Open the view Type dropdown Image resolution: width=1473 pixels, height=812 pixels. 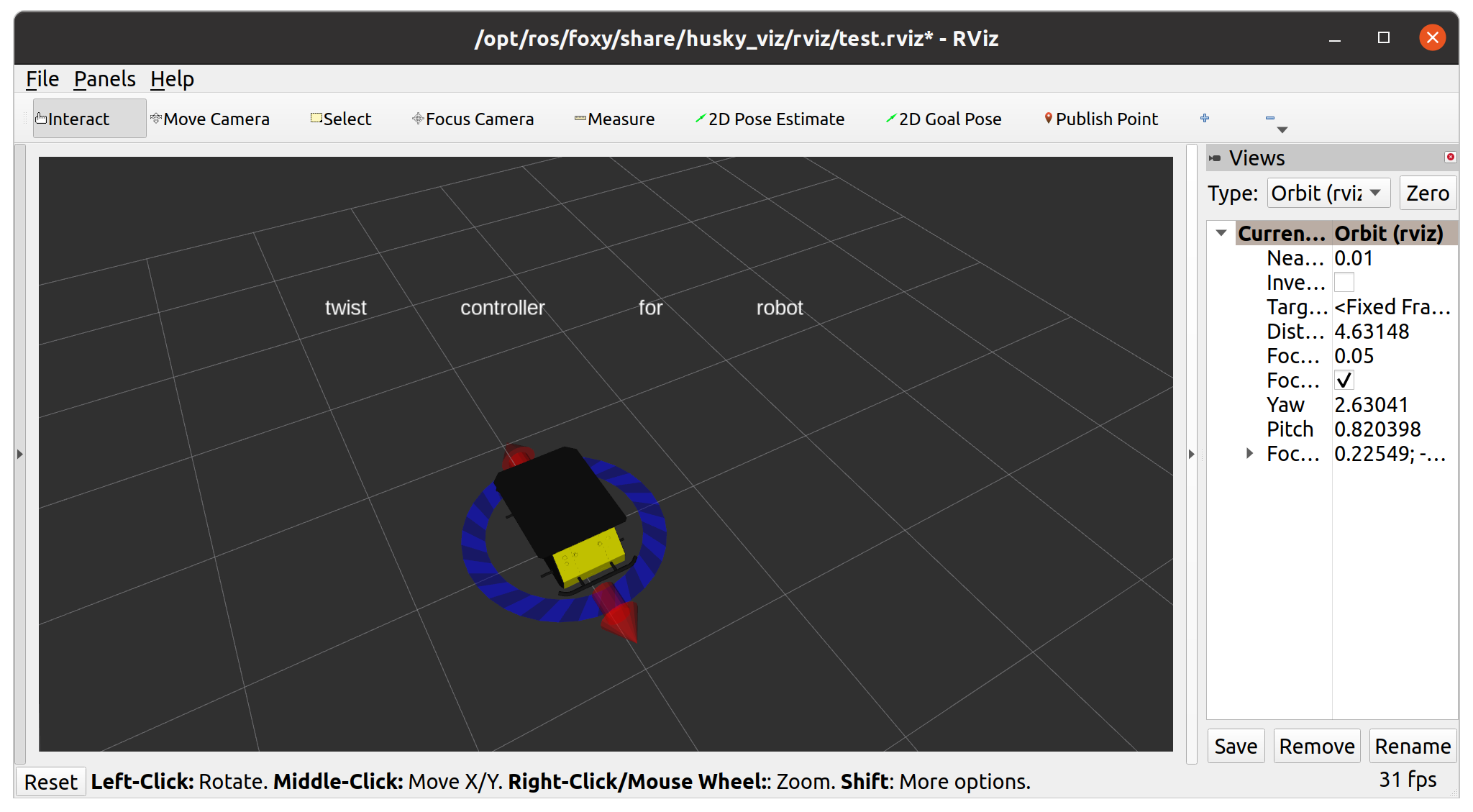tap(1328, 193)
